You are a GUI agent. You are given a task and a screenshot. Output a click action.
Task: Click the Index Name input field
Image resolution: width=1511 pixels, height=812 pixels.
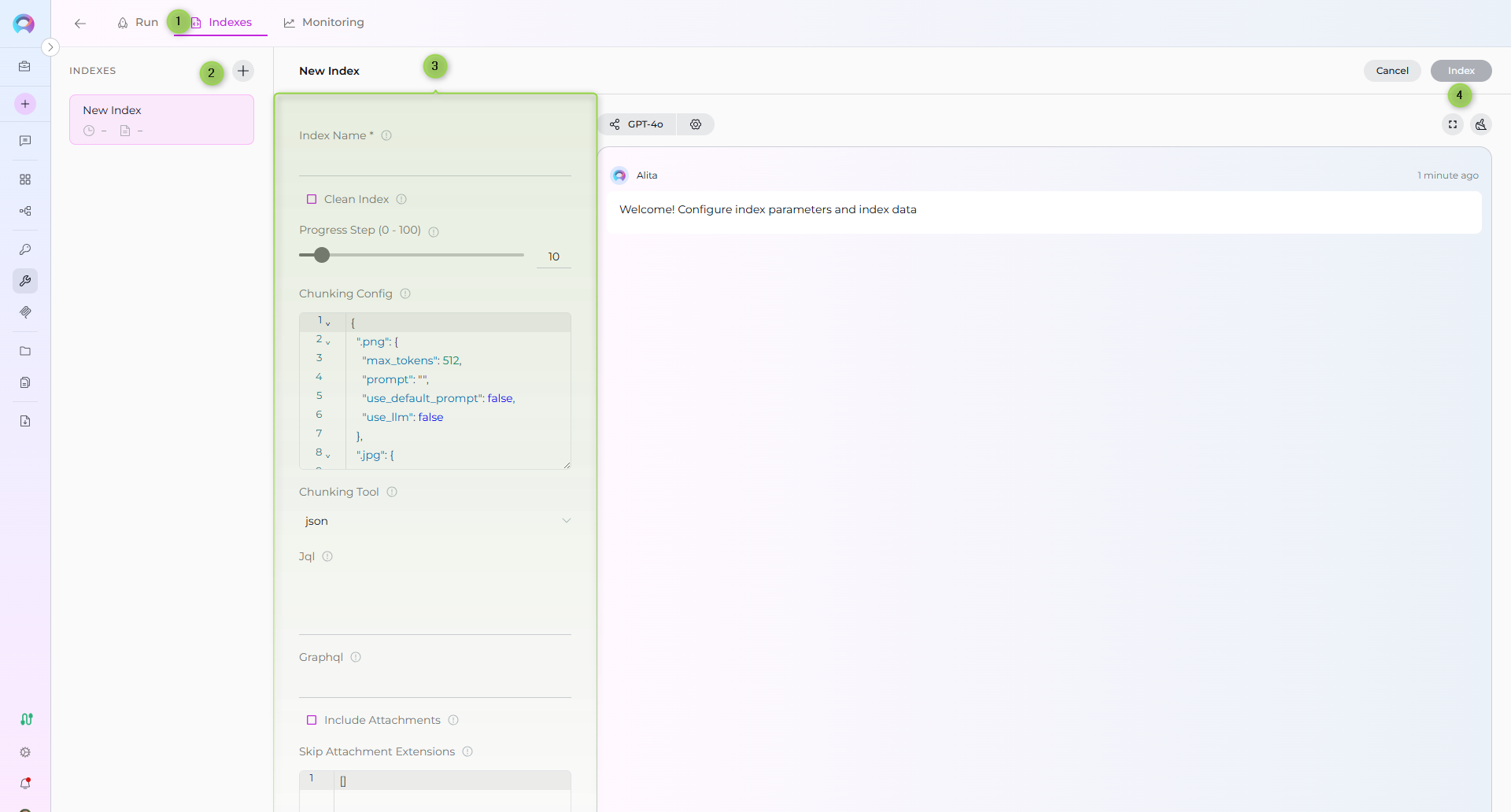pos(434,163)
